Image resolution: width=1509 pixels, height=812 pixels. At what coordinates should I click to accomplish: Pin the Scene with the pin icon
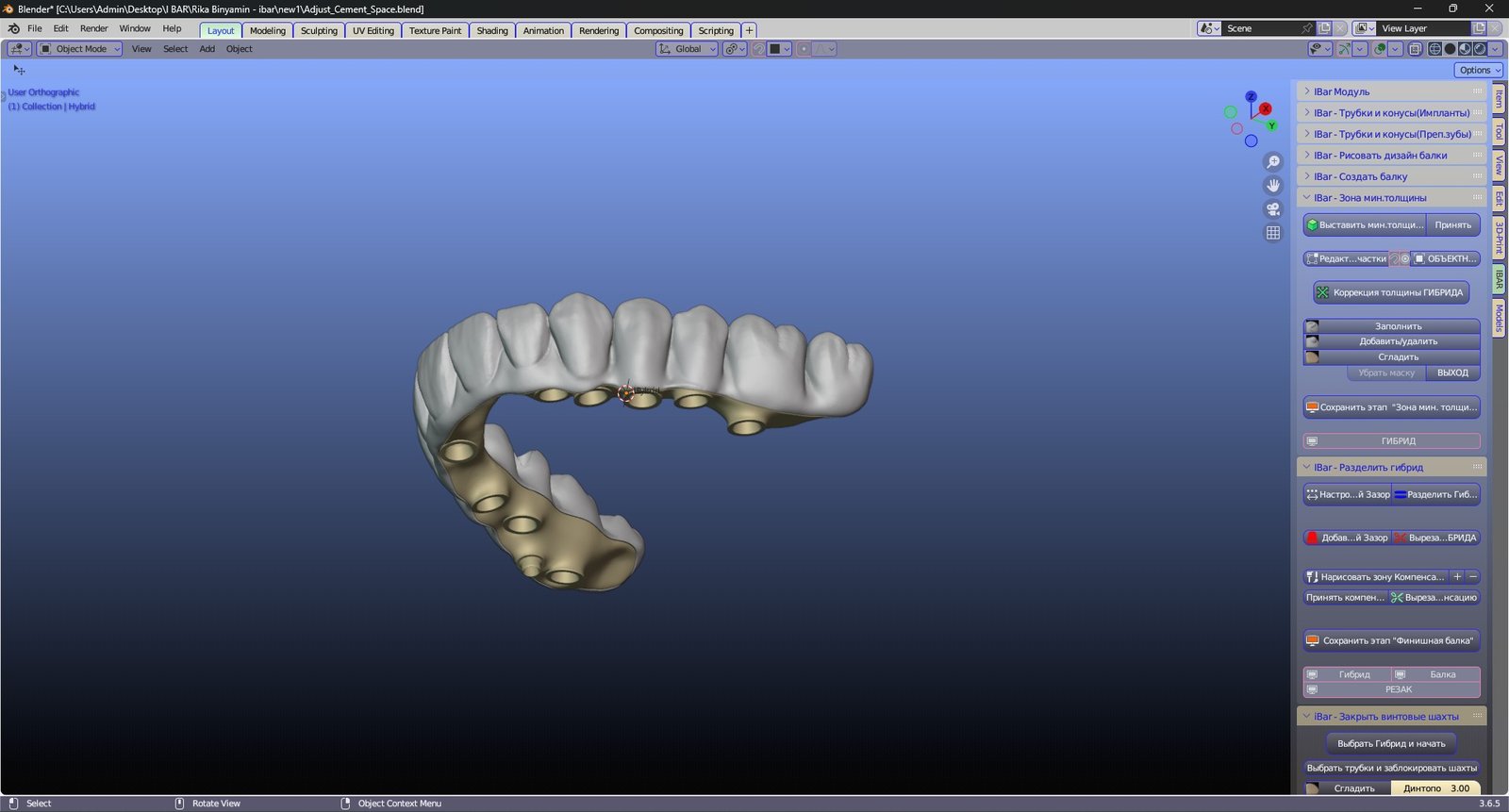coord(1306,28)
